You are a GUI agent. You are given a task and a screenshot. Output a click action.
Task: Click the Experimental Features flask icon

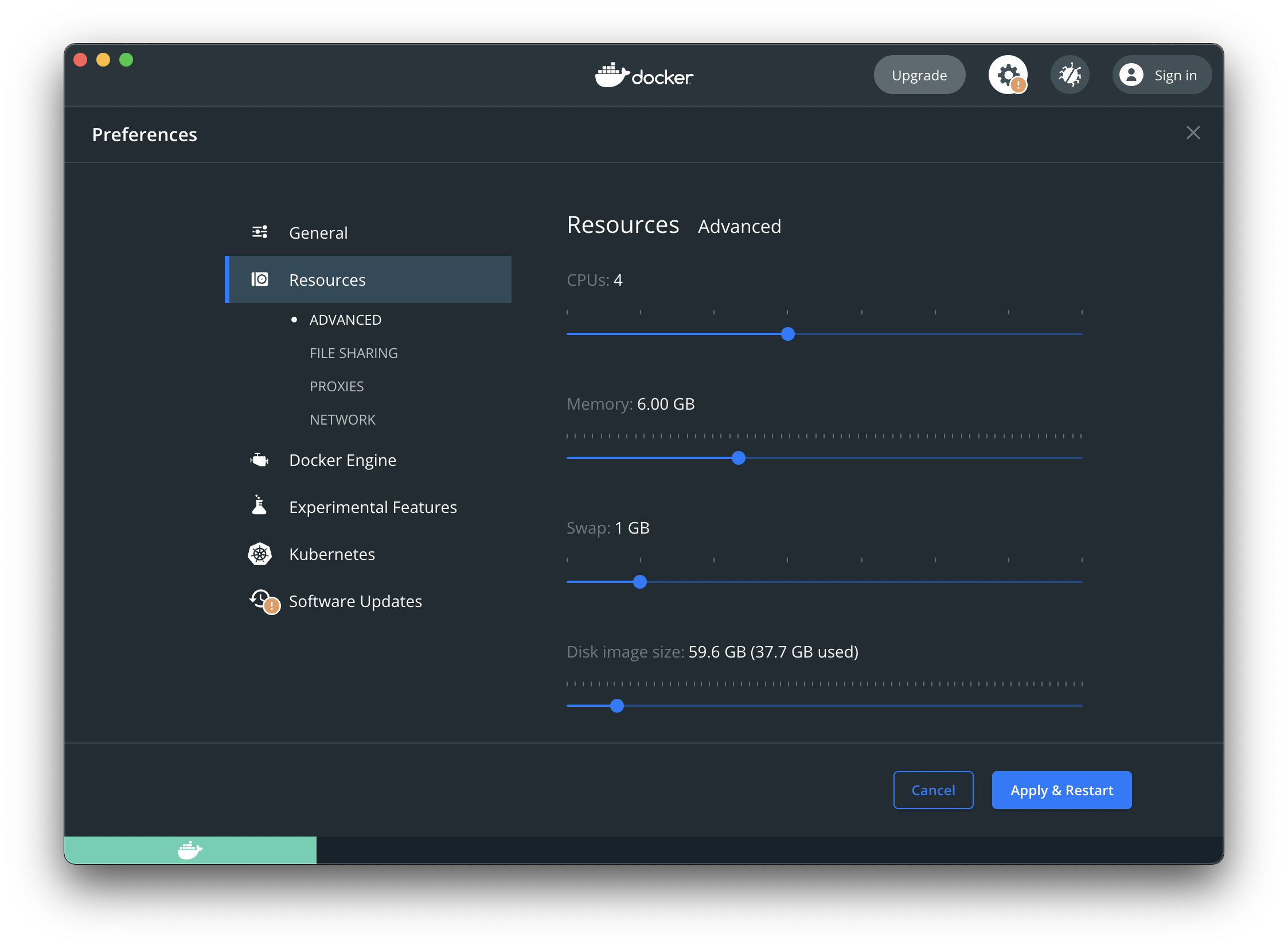[260, 506]
